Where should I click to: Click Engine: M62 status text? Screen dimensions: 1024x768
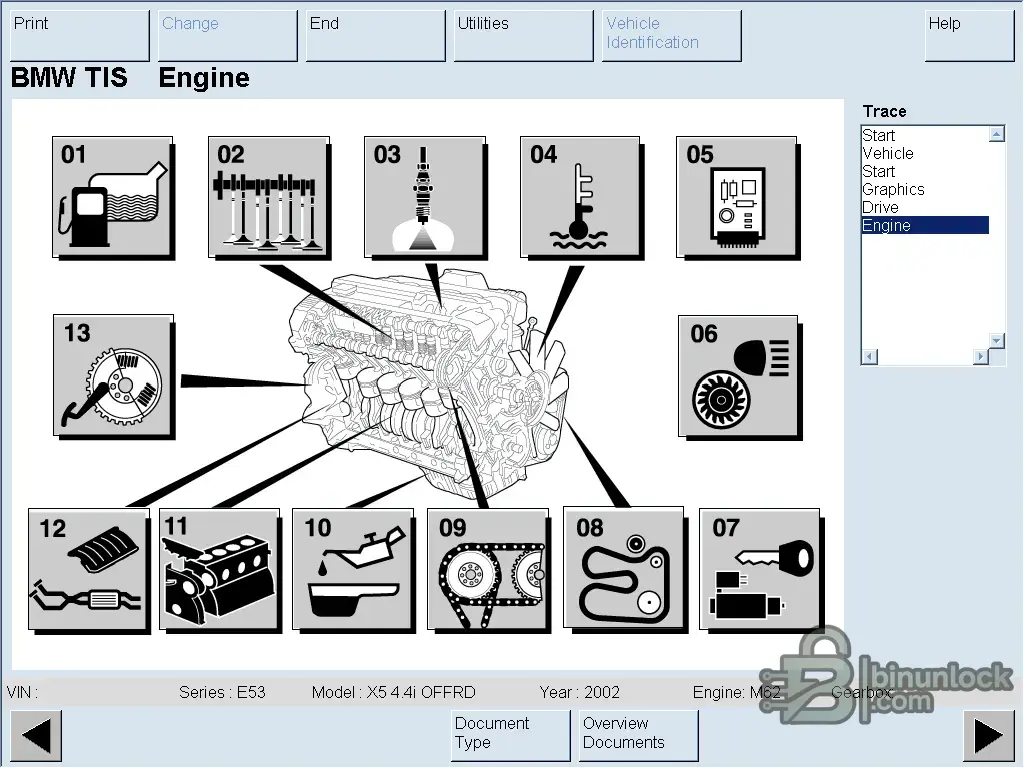pyautogui.click(x=737, y=692)
